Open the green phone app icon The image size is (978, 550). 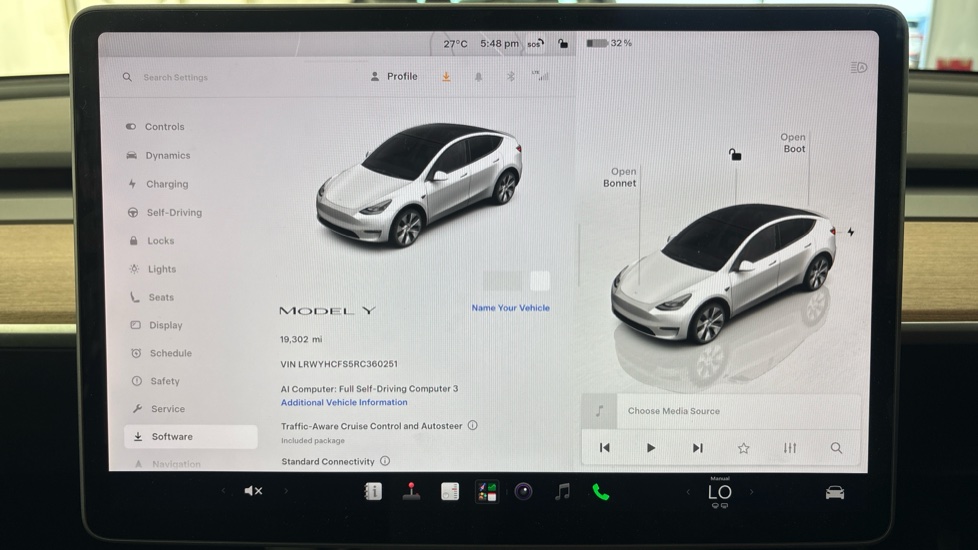tap(600, 492)
